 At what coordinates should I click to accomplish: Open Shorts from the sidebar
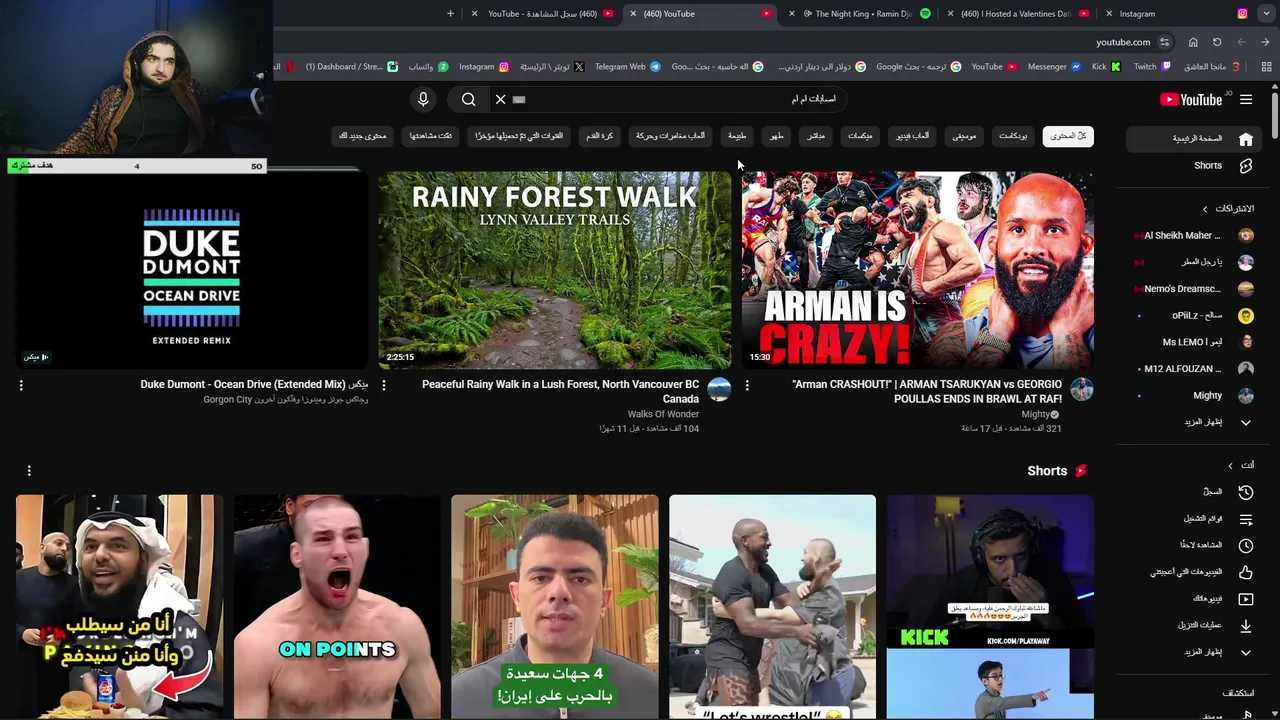tap(1207, 165)
